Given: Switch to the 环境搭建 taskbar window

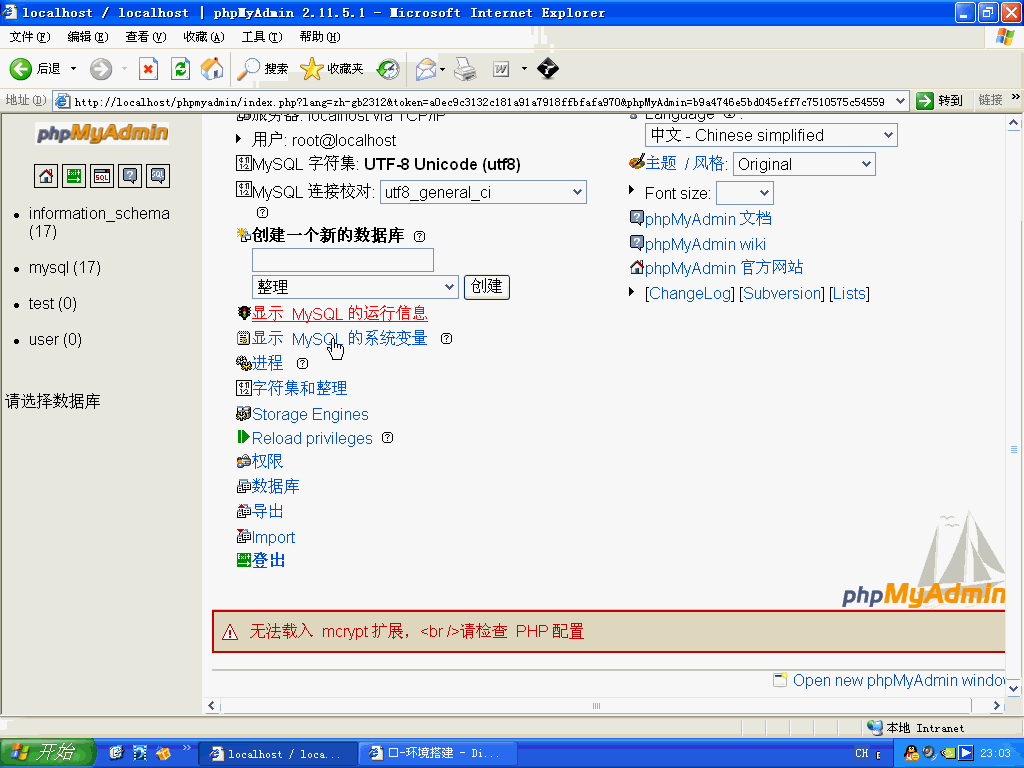Looking at the screenshot, I should click(x=438, y=753).
